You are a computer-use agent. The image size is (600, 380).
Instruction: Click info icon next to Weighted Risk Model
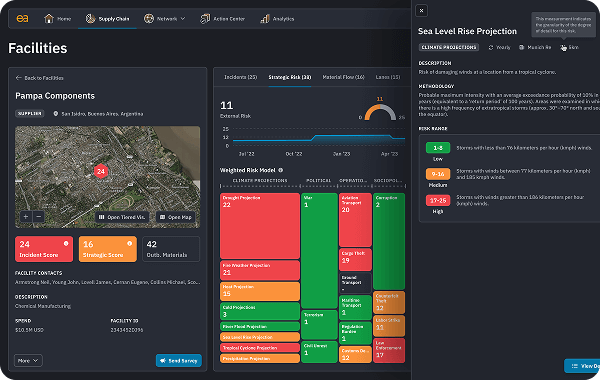280,170
